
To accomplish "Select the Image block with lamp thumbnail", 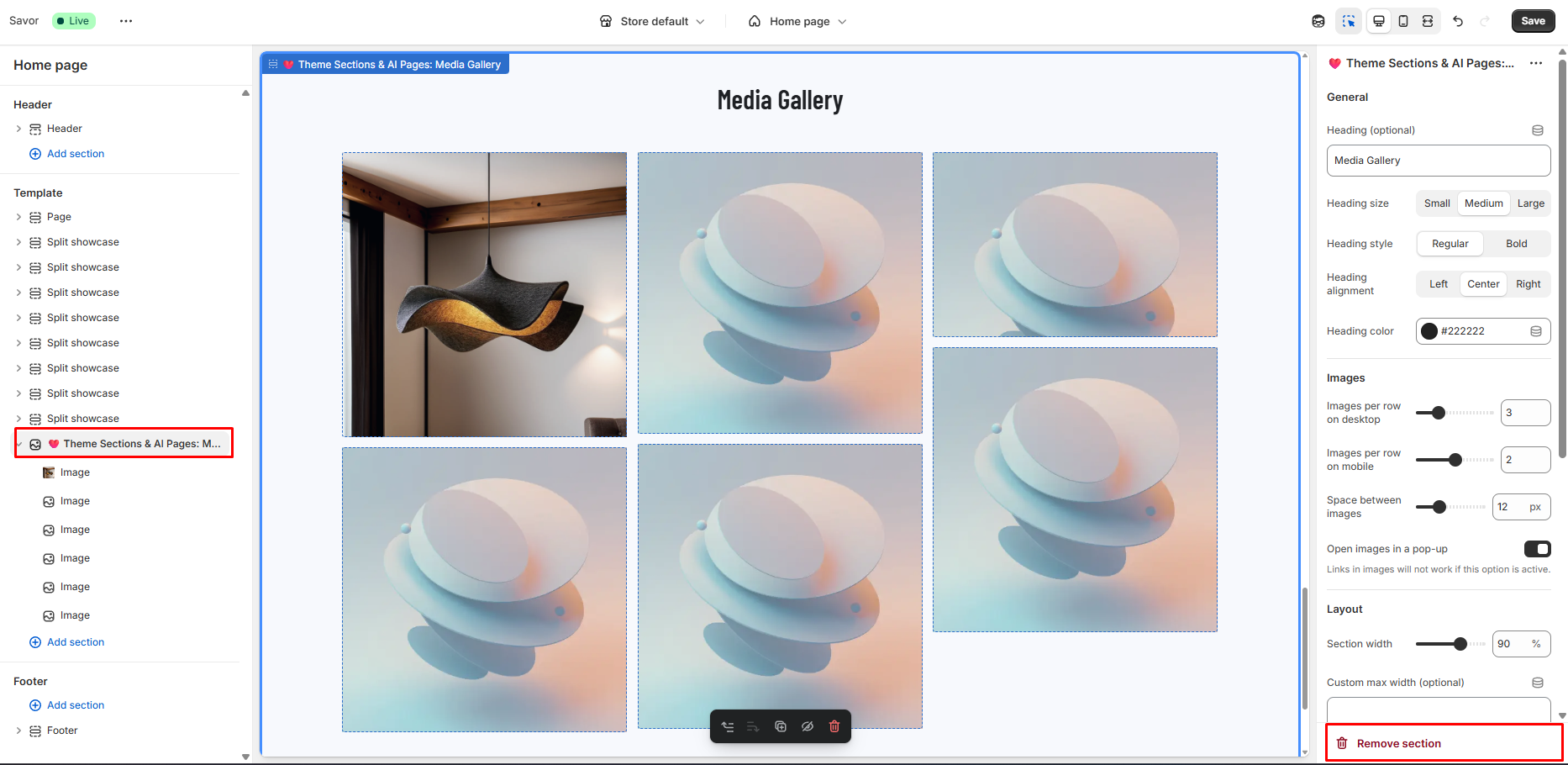I will pyautogui.click(x=75, y=472).
